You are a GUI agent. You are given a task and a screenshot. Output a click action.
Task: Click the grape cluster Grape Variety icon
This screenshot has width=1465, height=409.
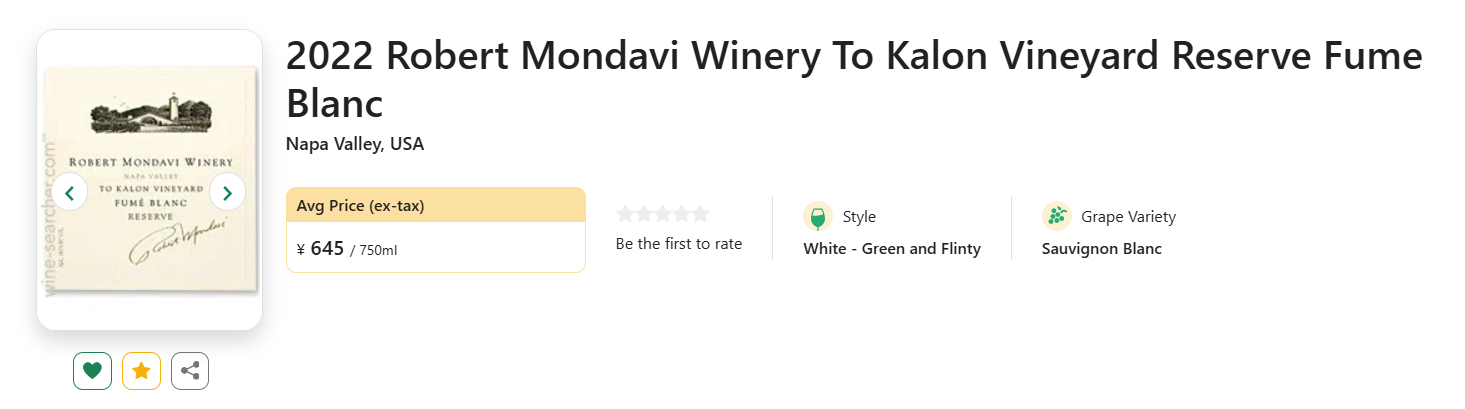click(1057, 217)
